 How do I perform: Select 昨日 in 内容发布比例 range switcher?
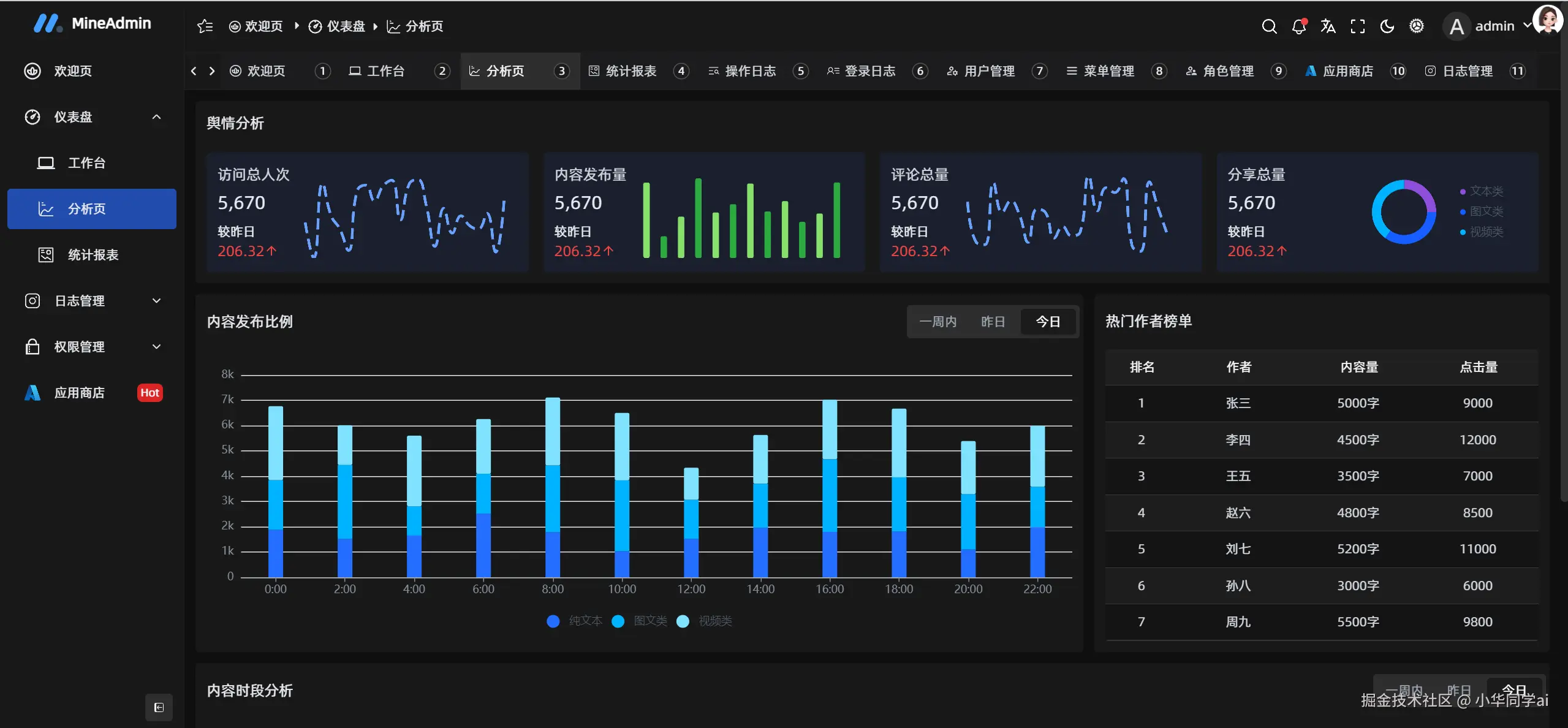[993, 322]
